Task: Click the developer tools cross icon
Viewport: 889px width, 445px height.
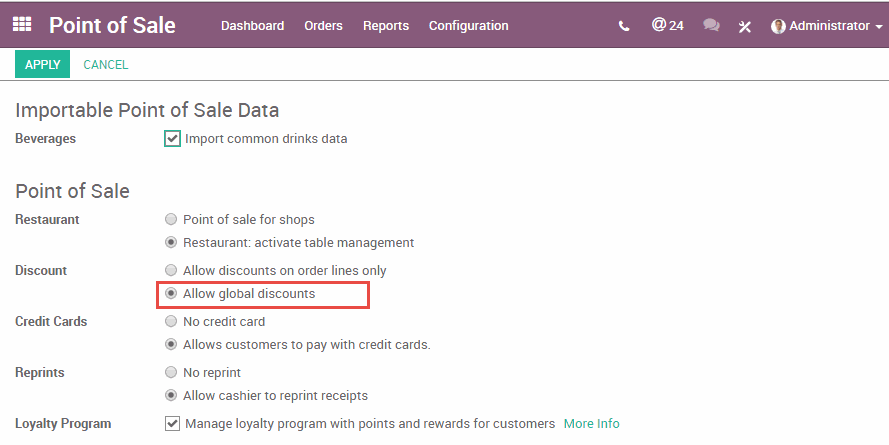Action: point(745,26)
